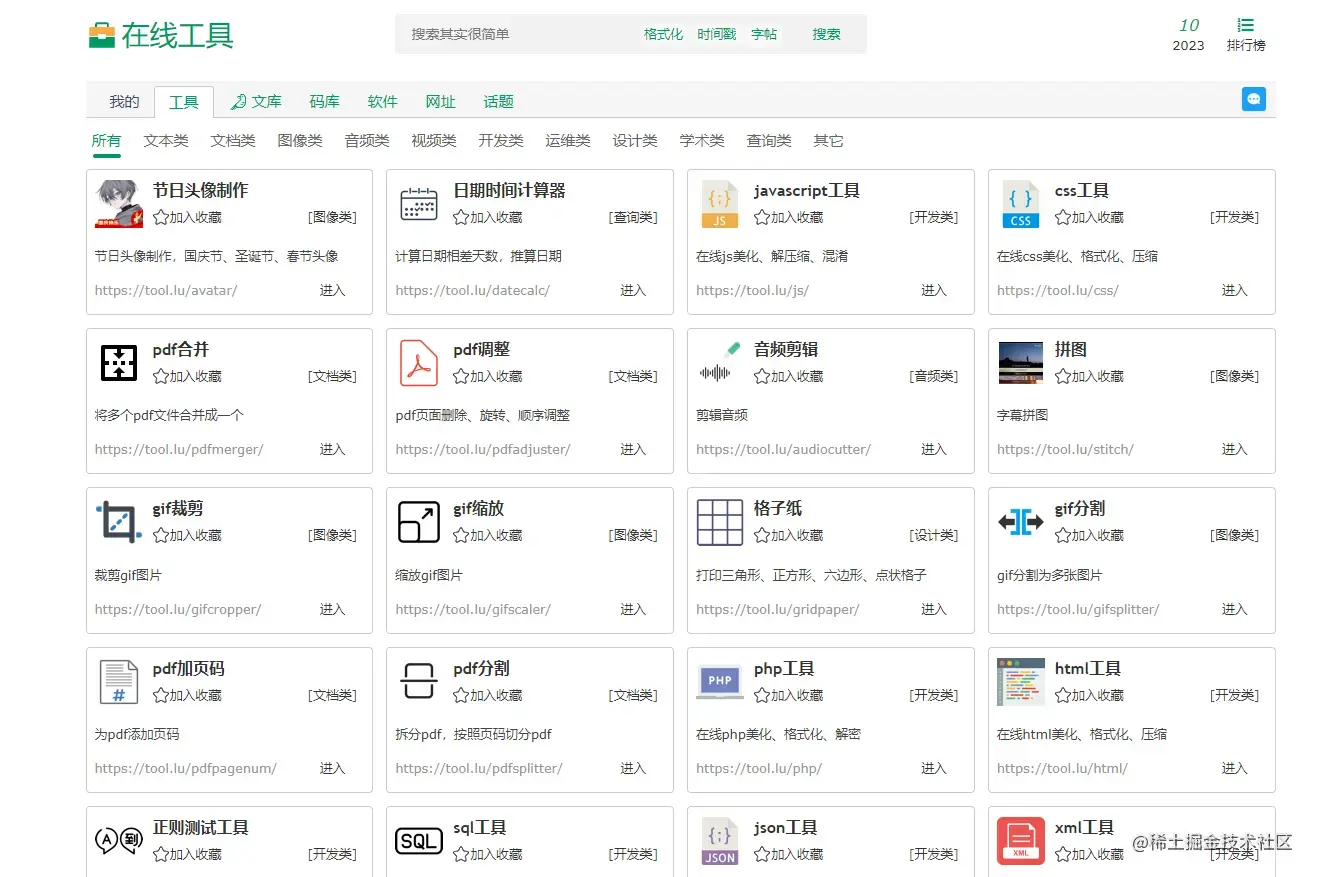Screen dimensions: 1317x877
Task: Switch to the 码库 tab
Action: point(324,101)
